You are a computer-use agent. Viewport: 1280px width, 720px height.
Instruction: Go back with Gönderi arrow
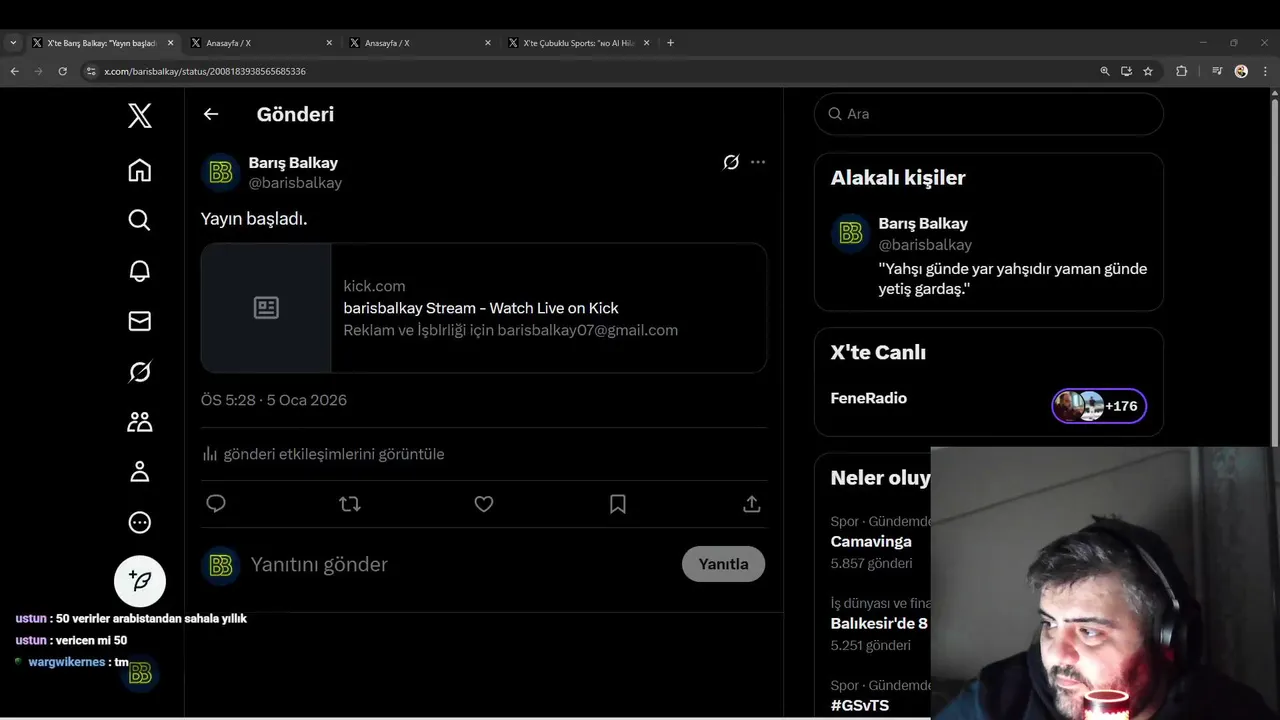click(x=211, y=114)
